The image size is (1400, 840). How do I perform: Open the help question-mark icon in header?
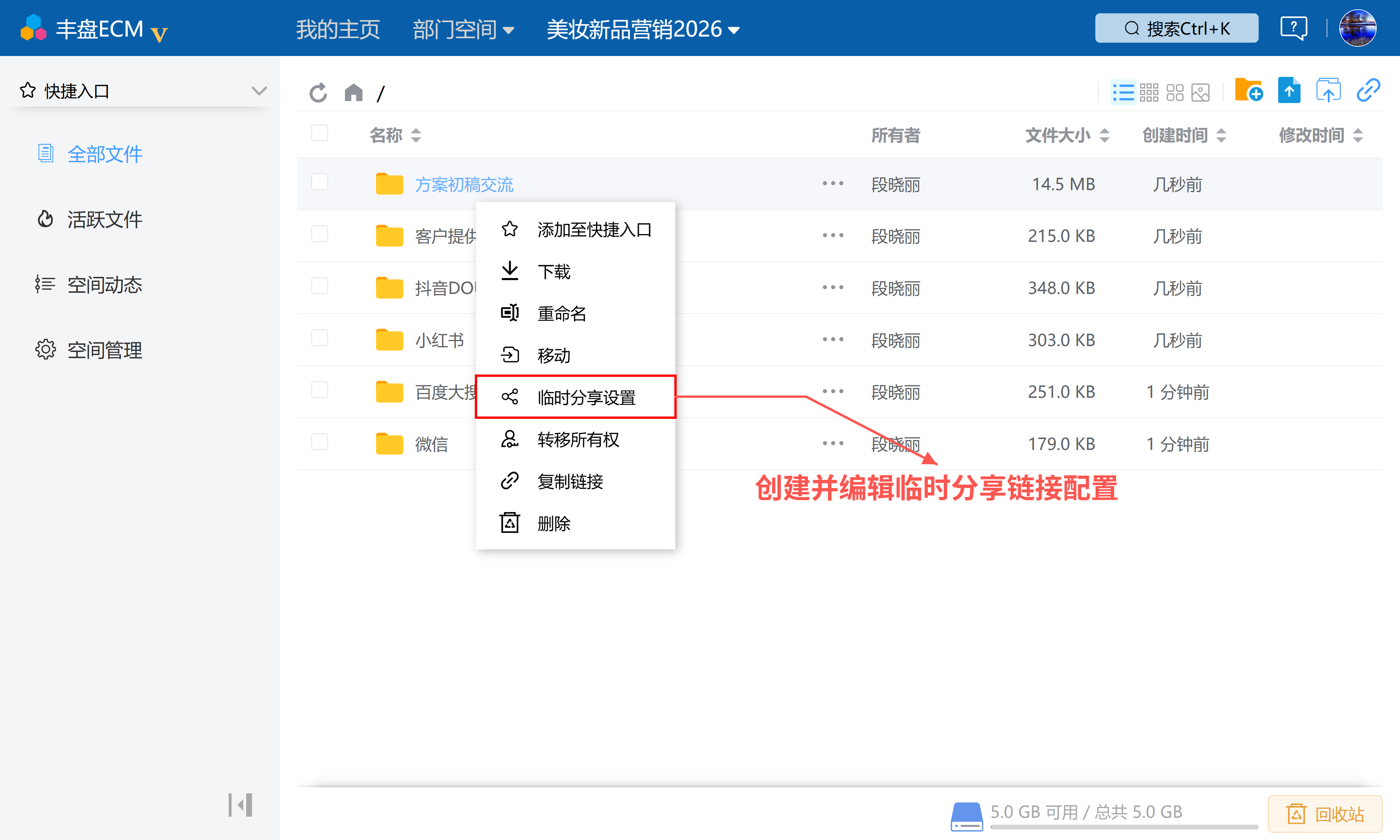[x=1293, y=28]
